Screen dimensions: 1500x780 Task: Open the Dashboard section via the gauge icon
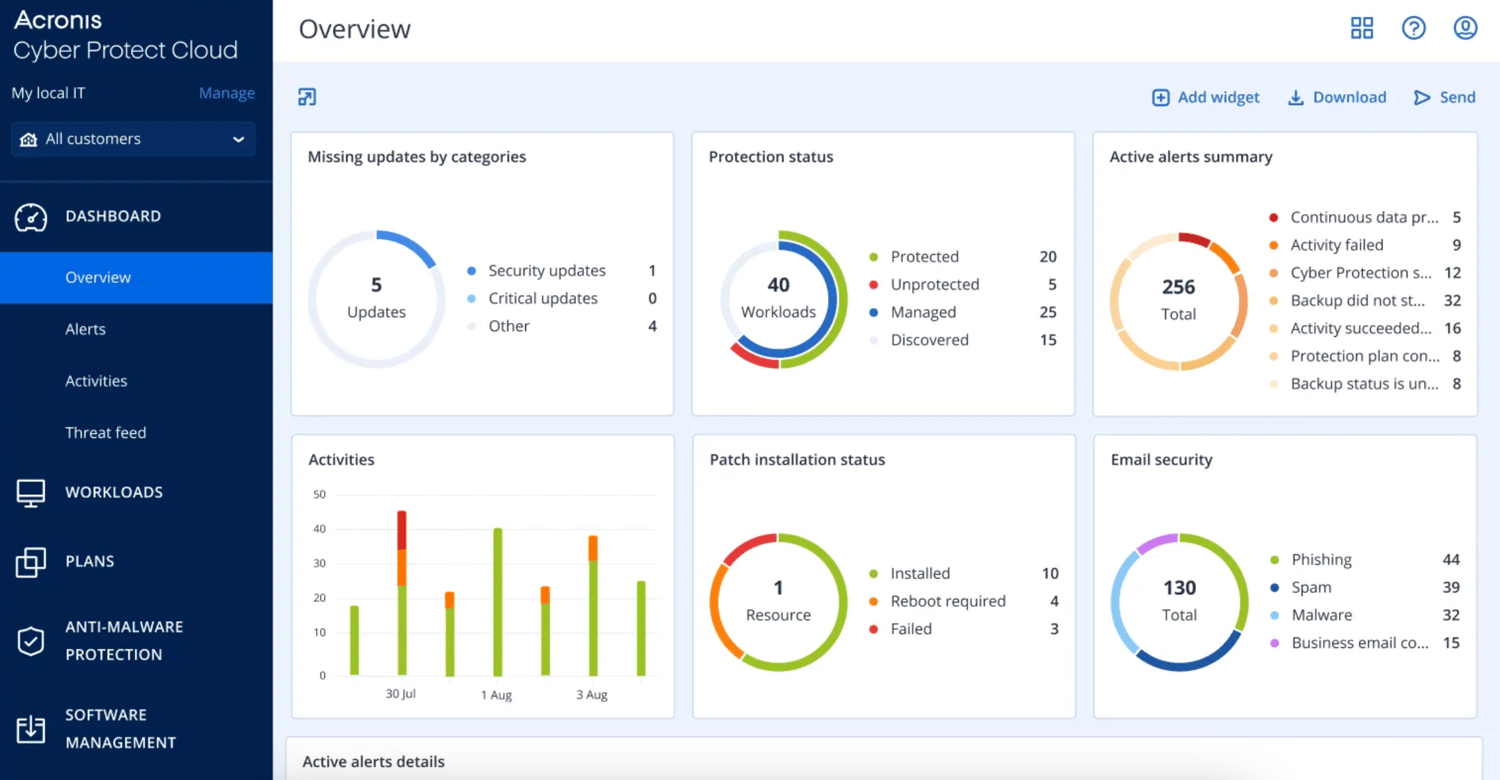point(30,215)
